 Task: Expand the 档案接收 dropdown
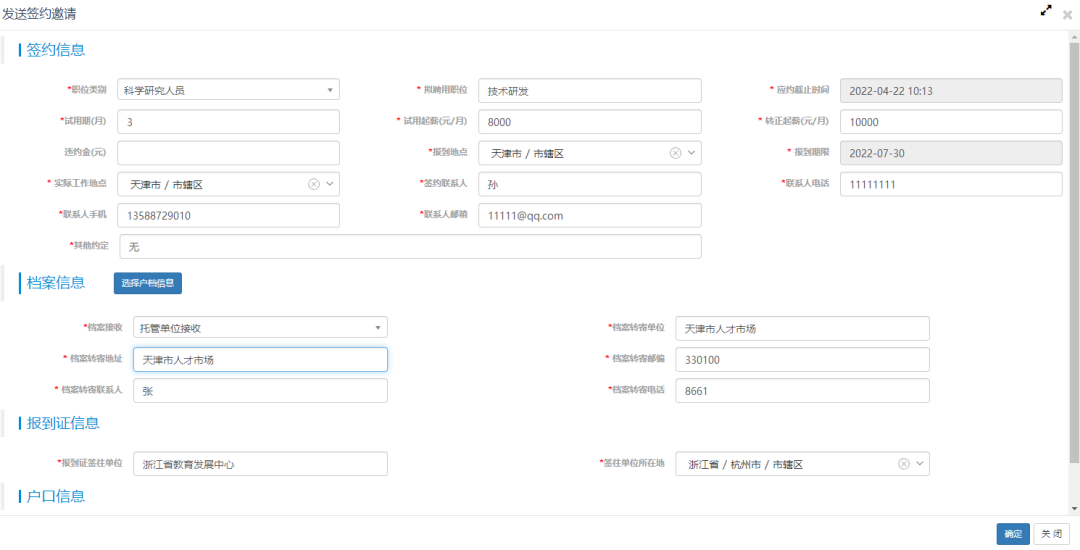378,328
